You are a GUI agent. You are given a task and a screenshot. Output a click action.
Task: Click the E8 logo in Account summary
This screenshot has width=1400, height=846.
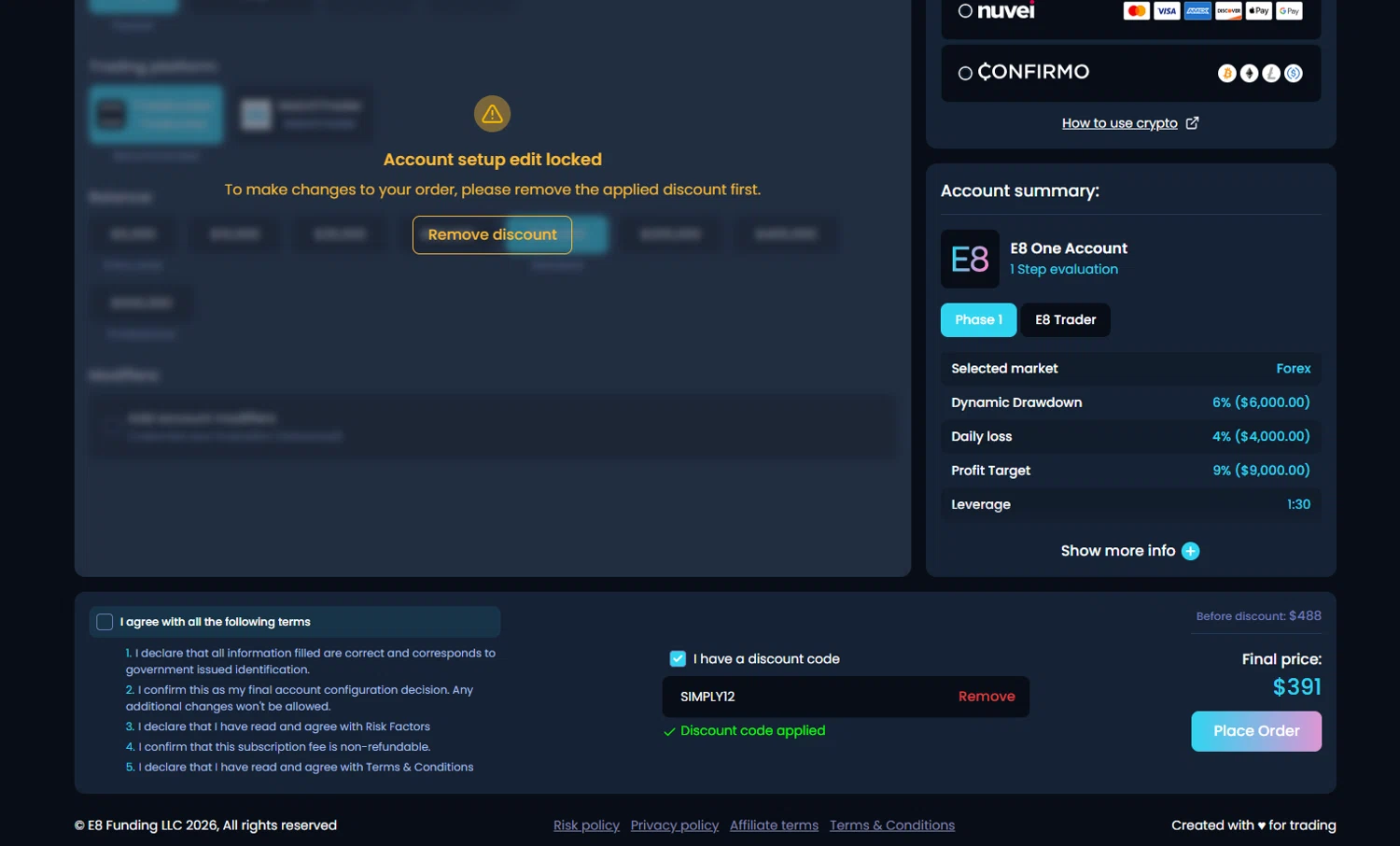click(970, 259)
